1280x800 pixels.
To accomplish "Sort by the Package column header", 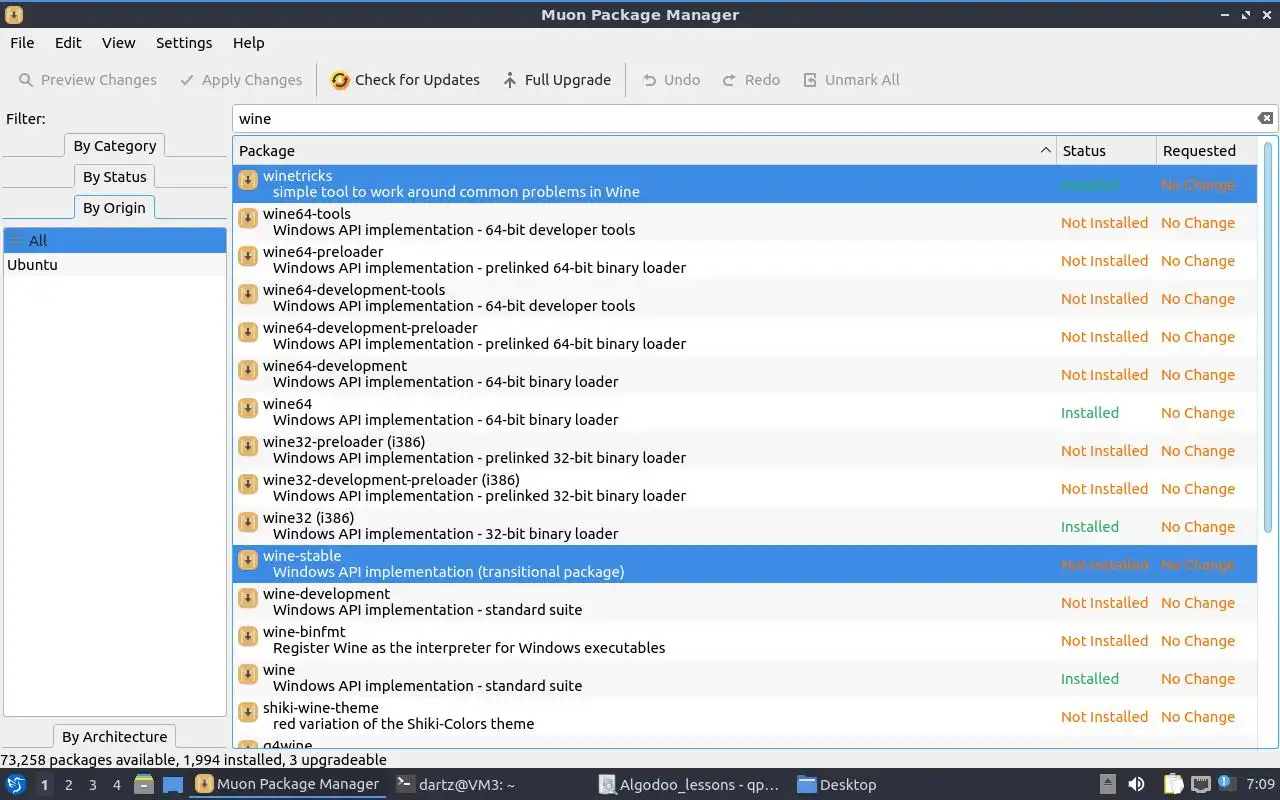I will [x=645, y=150].
